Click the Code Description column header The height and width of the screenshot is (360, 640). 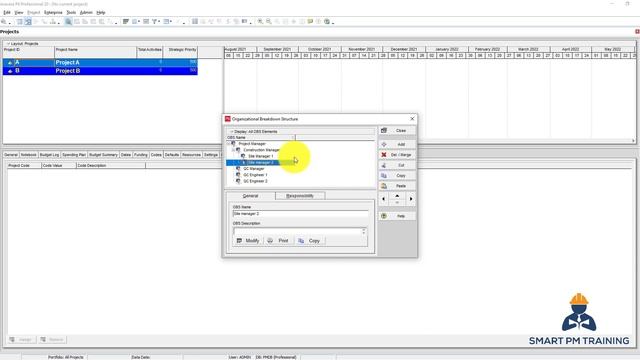pos(111,165)
